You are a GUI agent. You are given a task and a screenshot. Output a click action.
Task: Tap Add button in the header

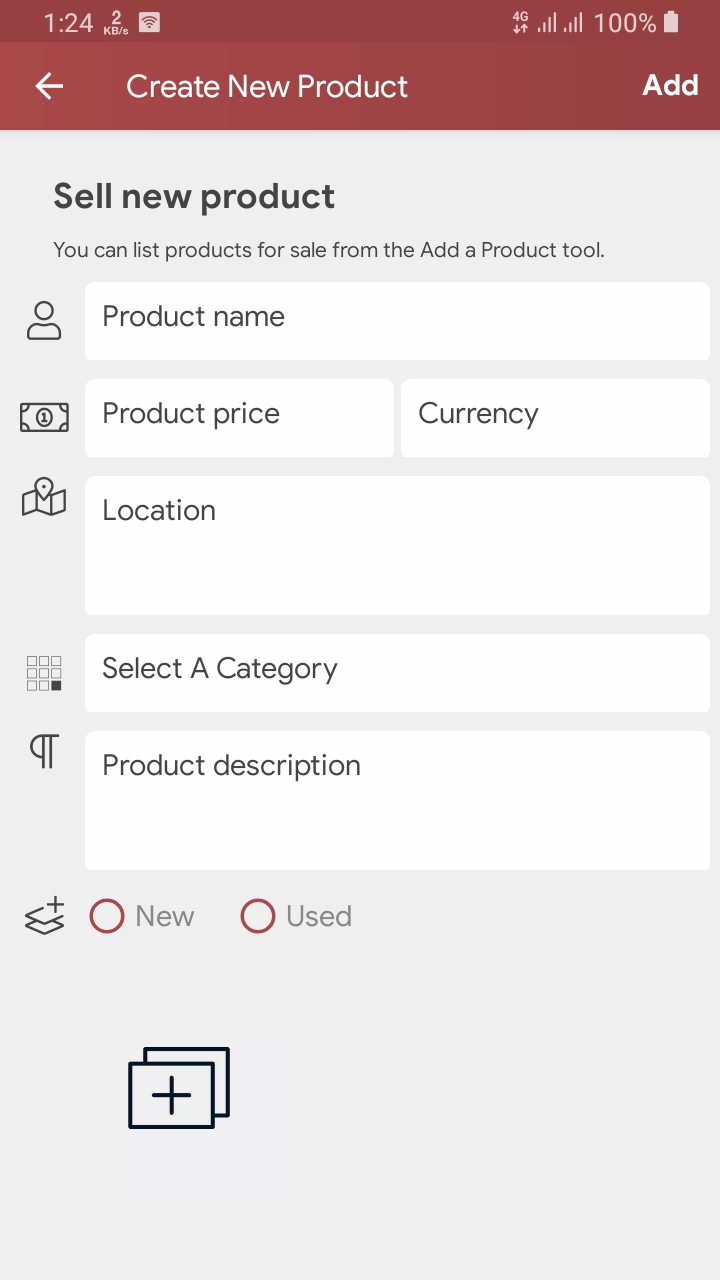(670, 85)
